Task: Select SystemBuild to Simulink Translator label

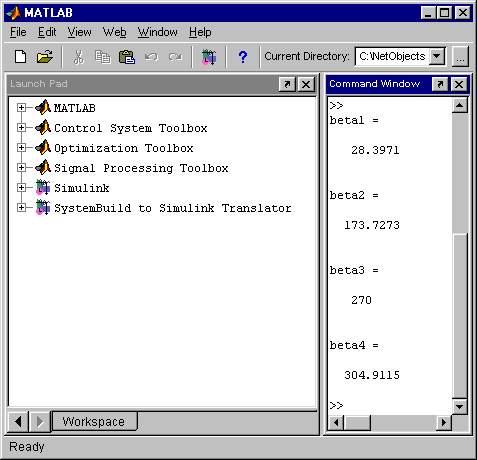Action: [x=173, y=208]
